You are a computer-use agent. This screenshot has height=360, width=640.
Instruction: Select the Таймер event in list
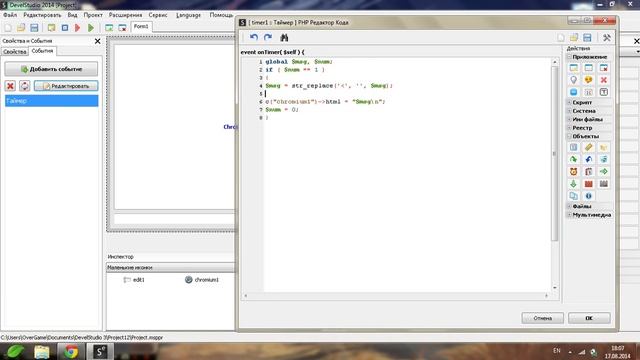click(x=51, y=101)
